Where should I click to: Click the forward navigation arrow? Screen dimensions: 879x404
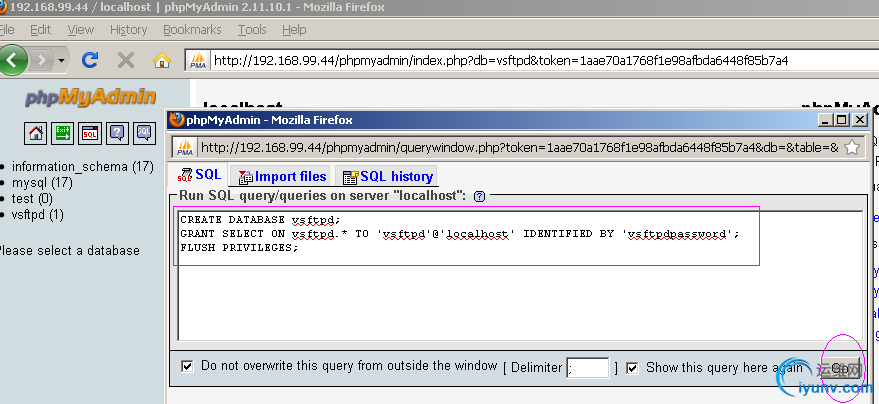(42, 59)
